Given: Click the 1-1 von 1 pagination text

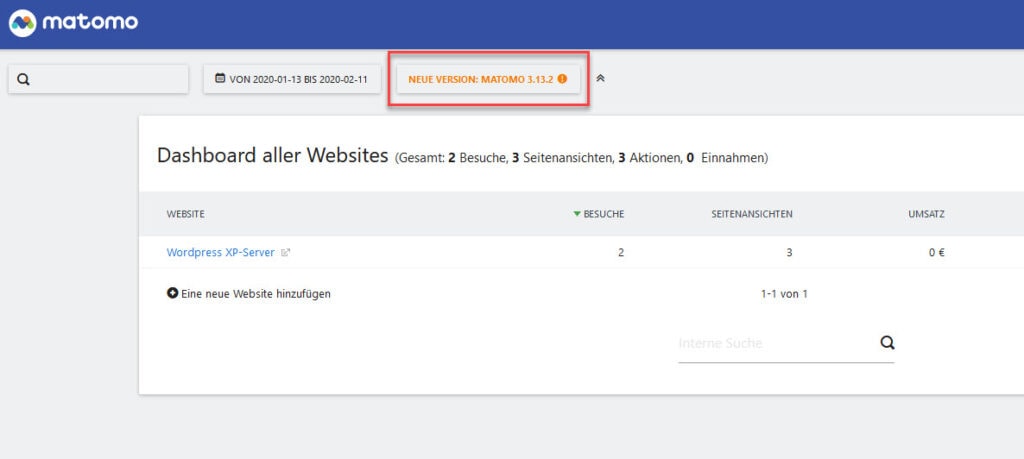Looking at the screenshot, I should pos(784,294).
